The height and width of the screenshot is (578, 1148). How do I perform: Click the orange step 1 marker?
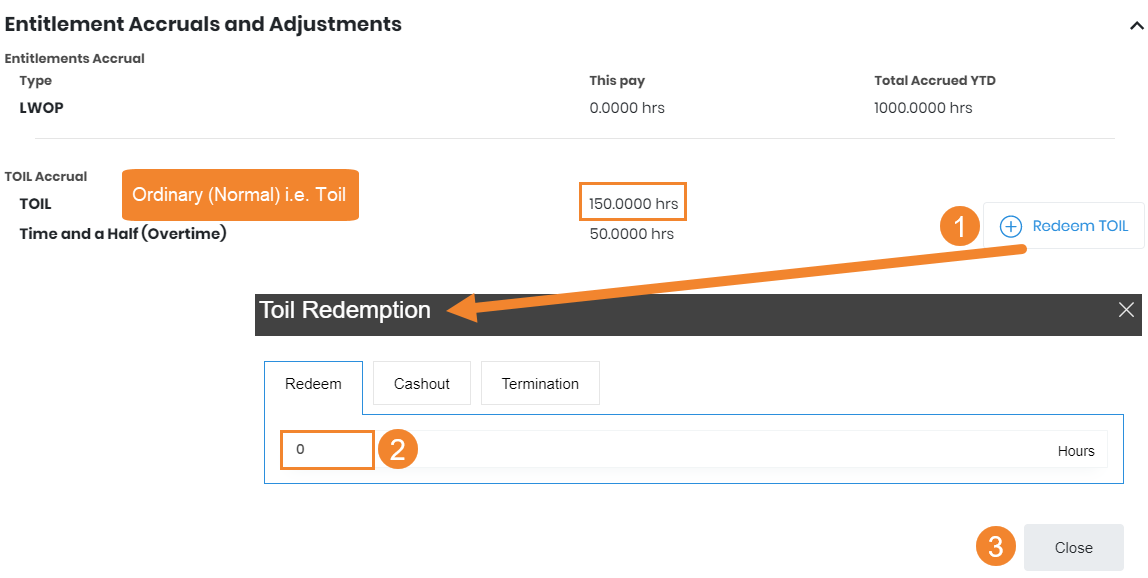(960, 226)
